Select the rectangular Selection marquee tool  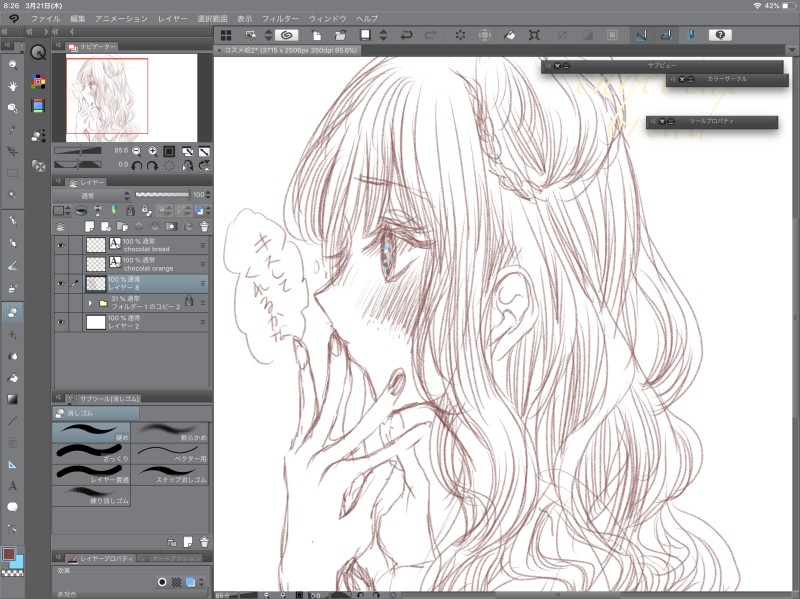tap(12, 173)
